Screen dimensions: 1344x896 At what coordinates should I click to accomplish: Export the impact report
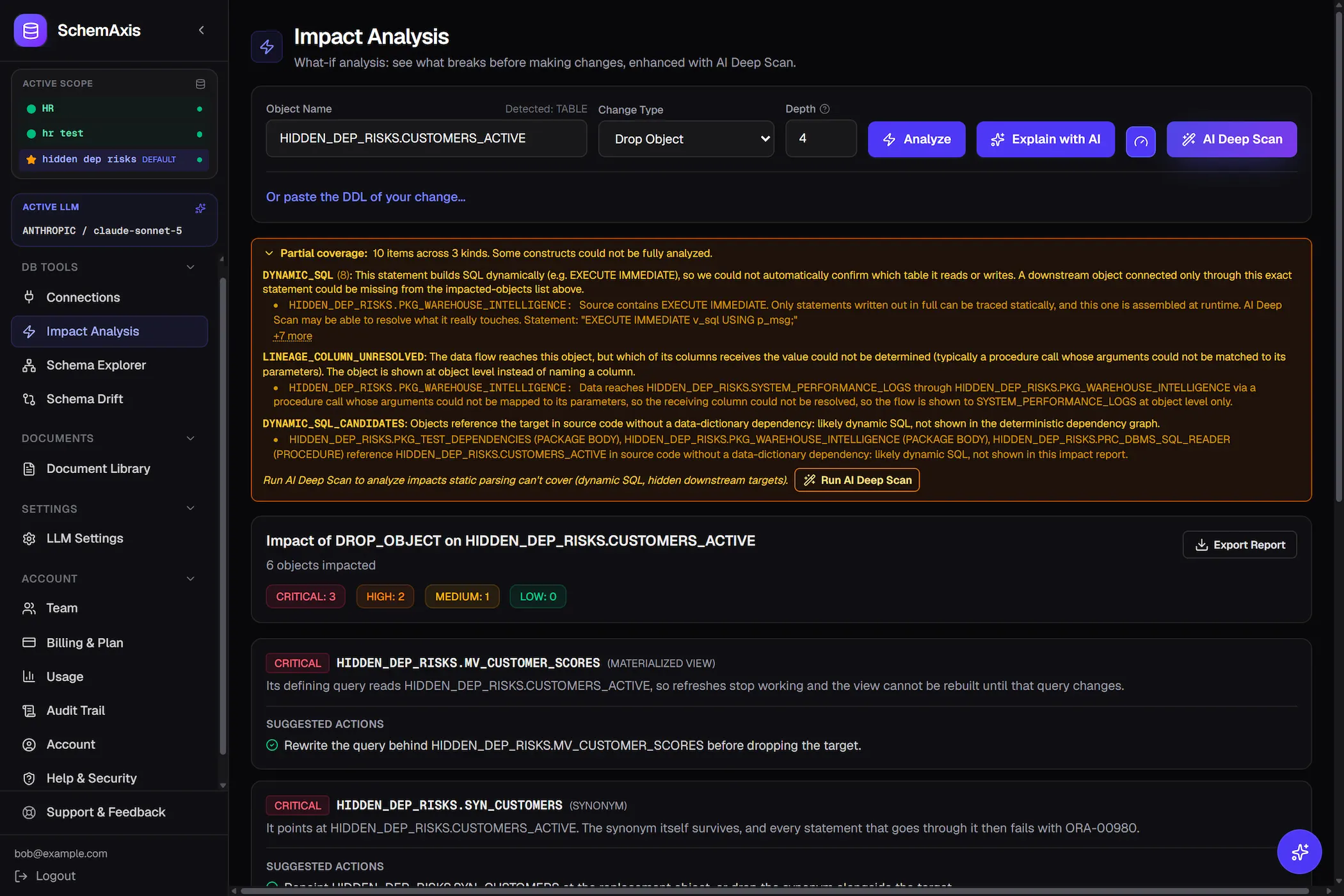1240,545
